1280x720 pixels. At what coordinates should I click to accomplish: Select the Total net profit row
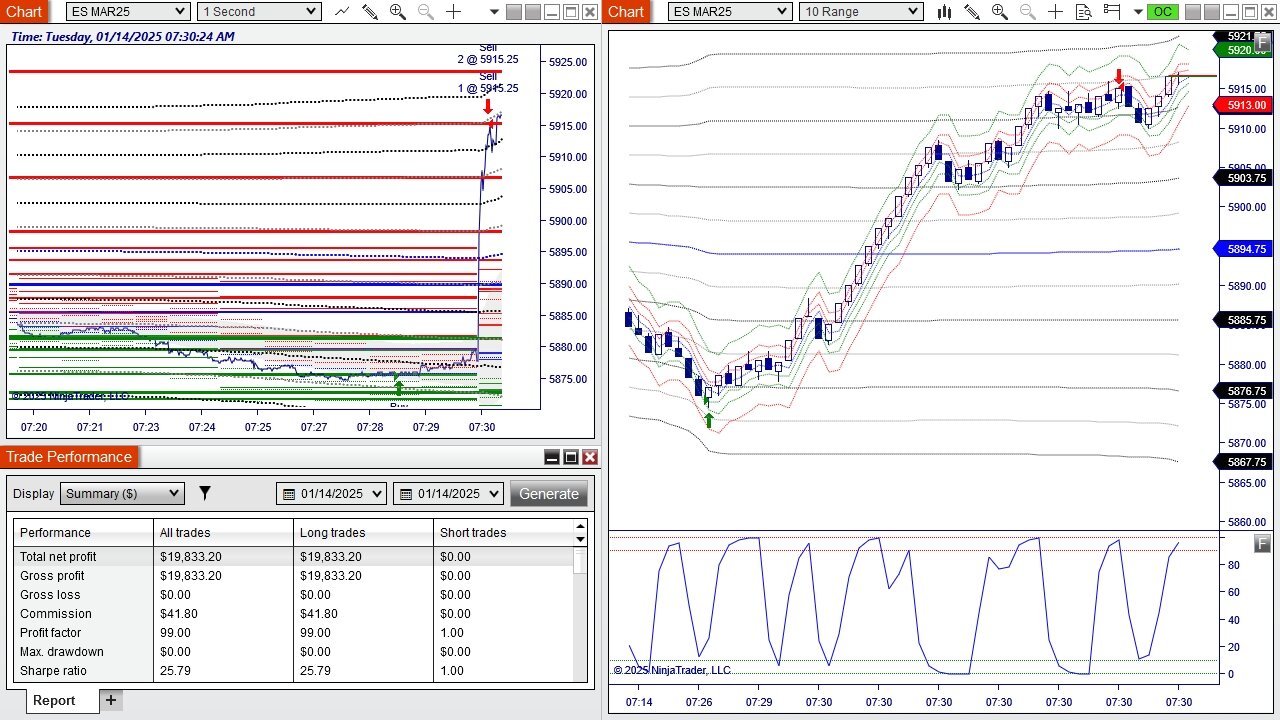coord(294,557)
